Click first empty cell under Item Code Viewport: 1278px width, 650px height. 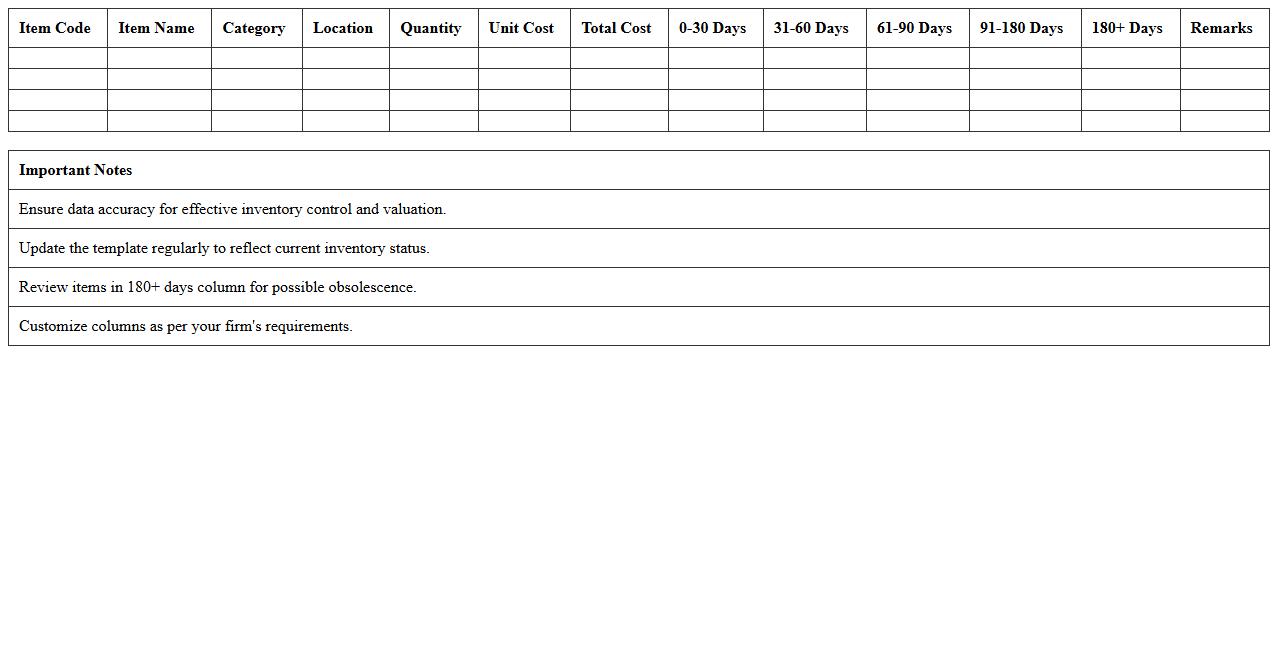(57, 58)
